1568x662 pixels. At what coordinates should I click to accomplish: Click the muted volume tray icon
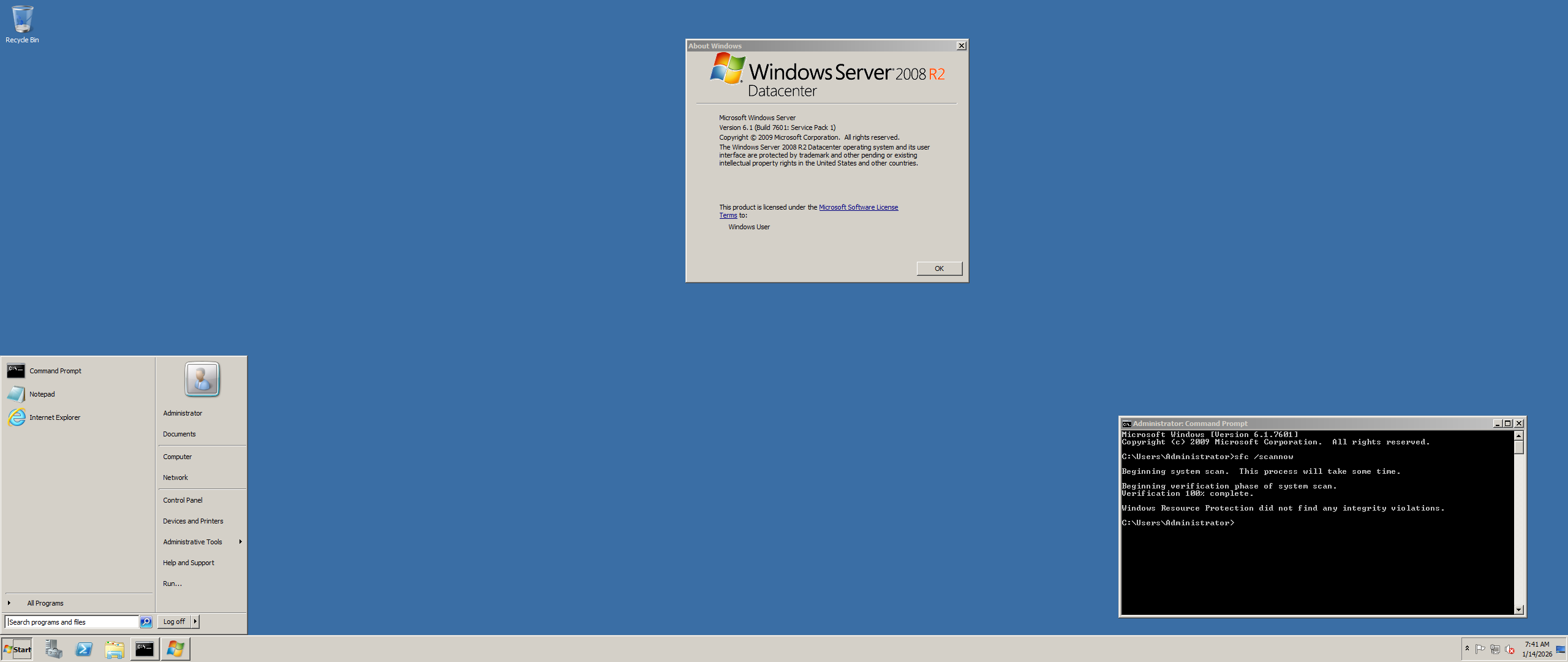[1509, 649]
